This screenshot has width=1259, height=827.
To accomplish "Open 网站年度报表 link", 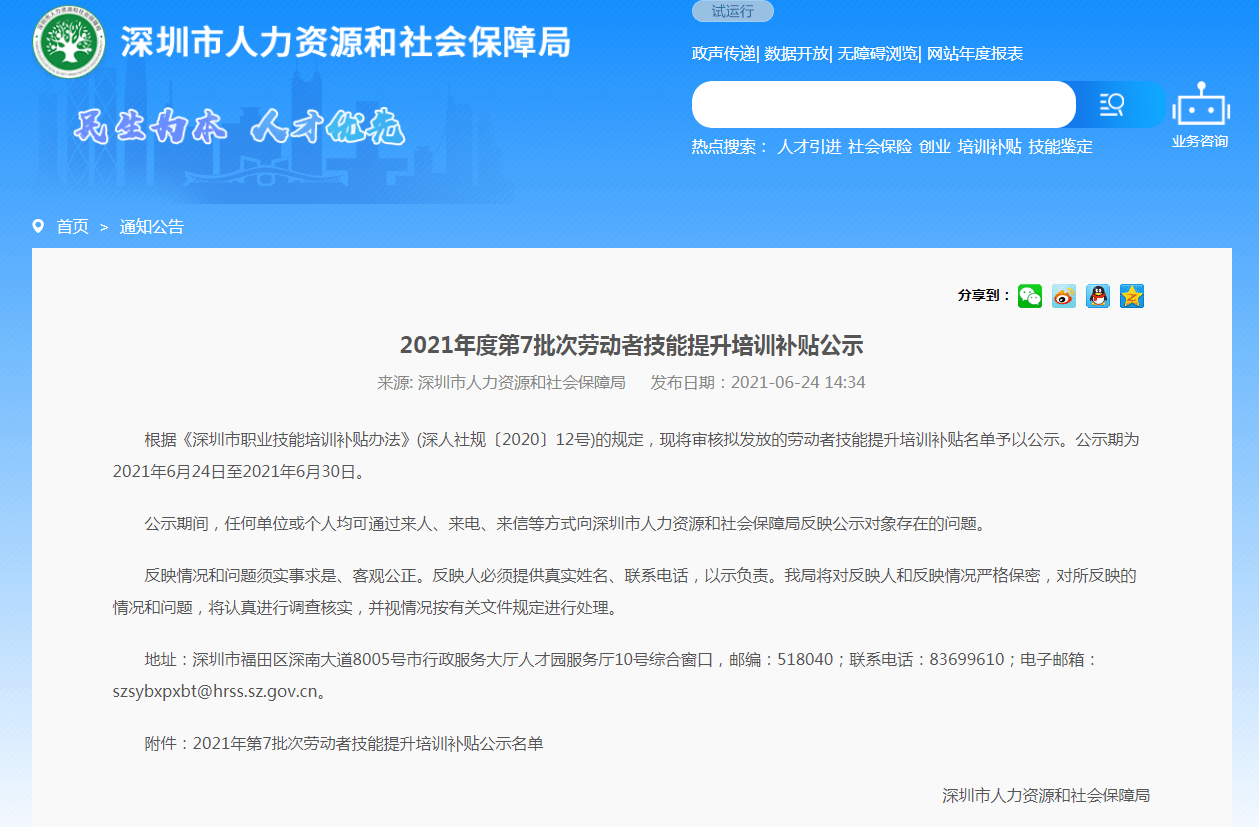I will tap(975, 54).
